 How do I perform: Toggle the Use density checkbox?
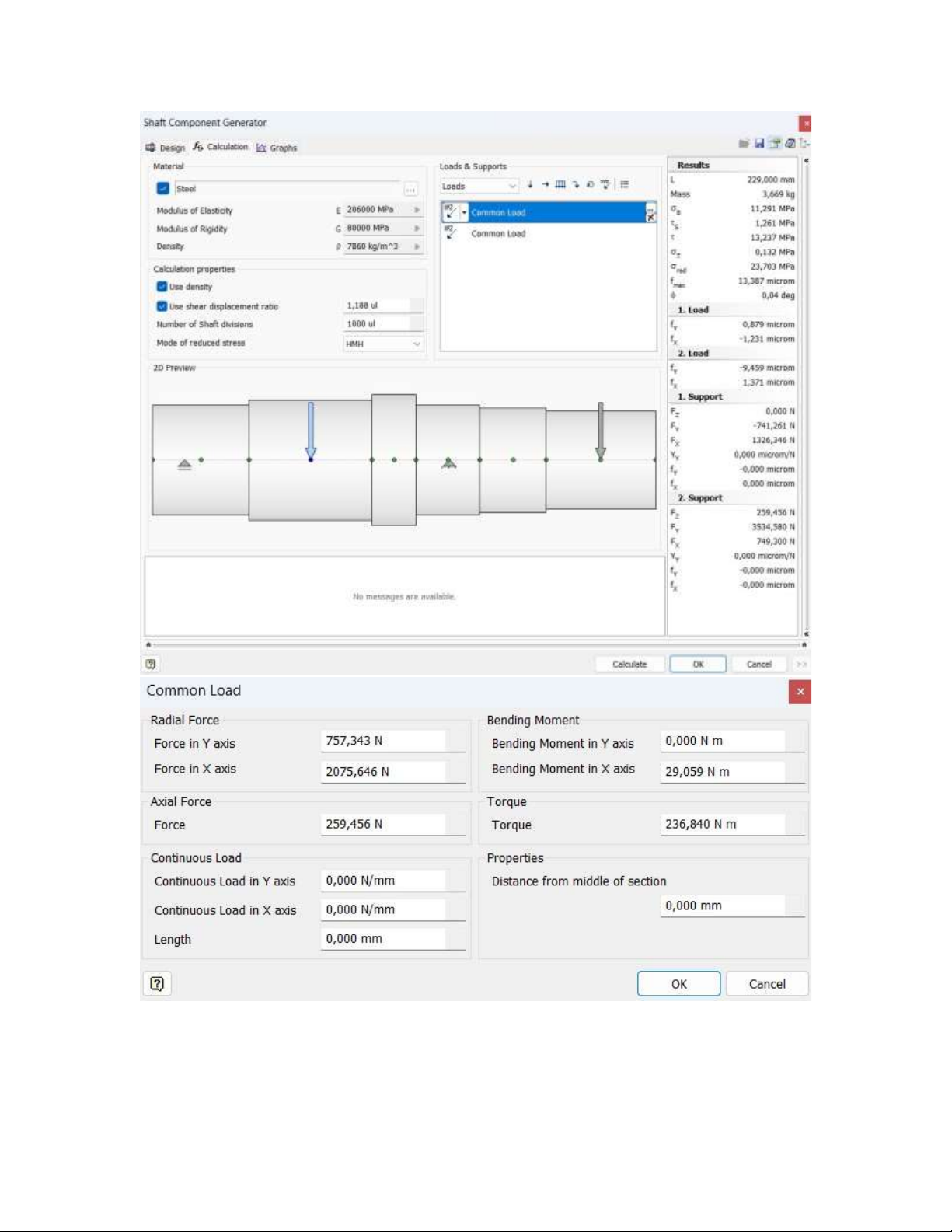pyautogui.click(x=162, y=287)
